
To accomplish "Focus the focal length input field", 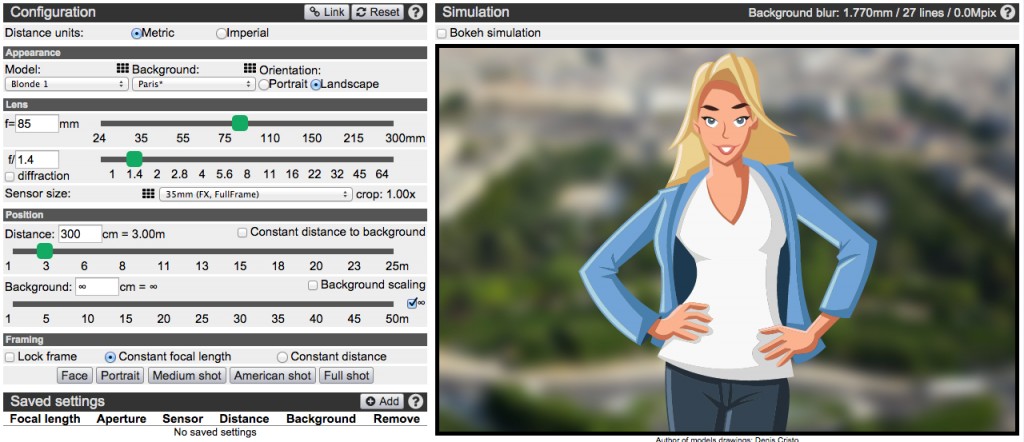I will tap(37, 123).
